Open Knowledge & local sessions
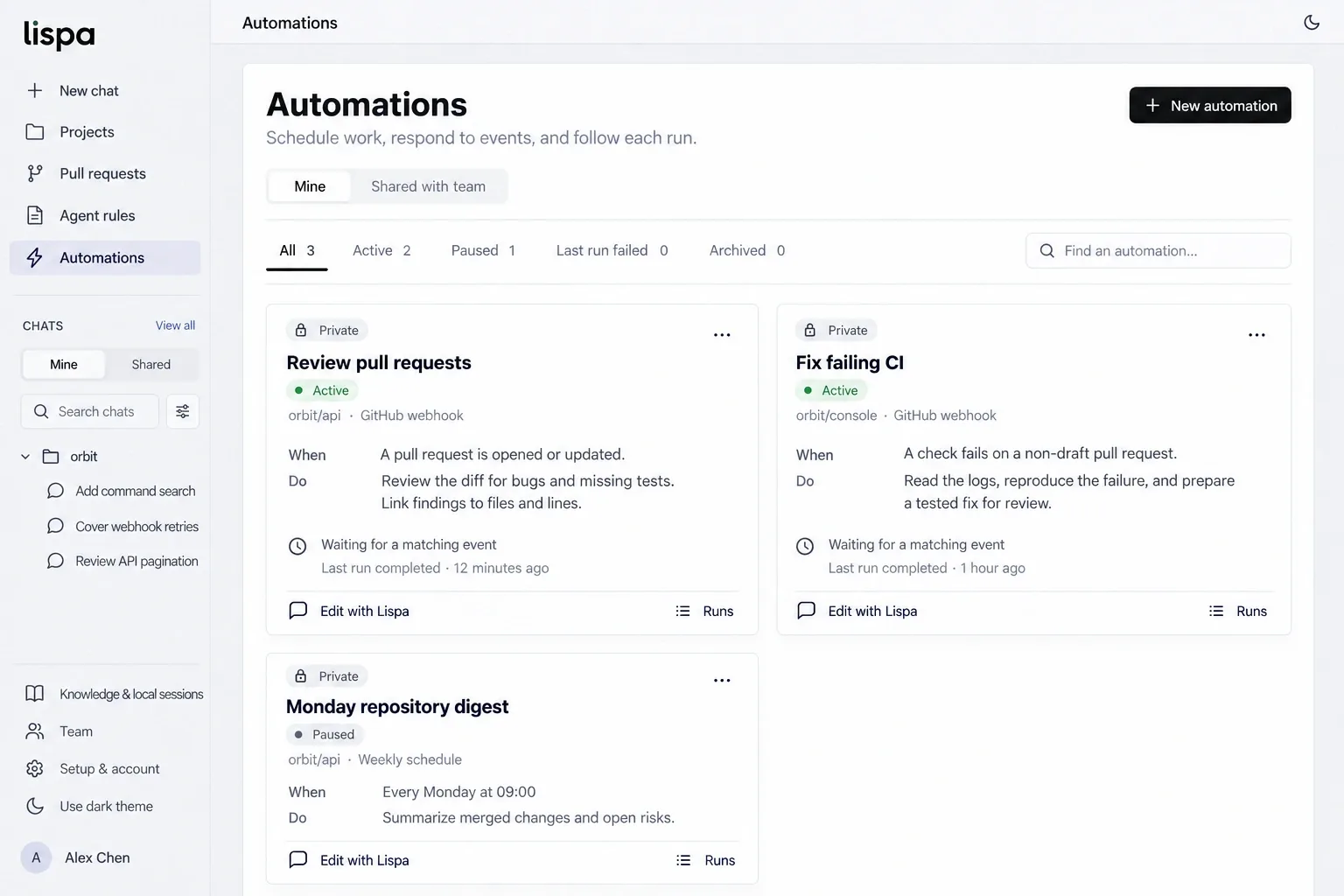Viewport: 1344px width, 896px height. pyautogui.click(x=114, y=694)
